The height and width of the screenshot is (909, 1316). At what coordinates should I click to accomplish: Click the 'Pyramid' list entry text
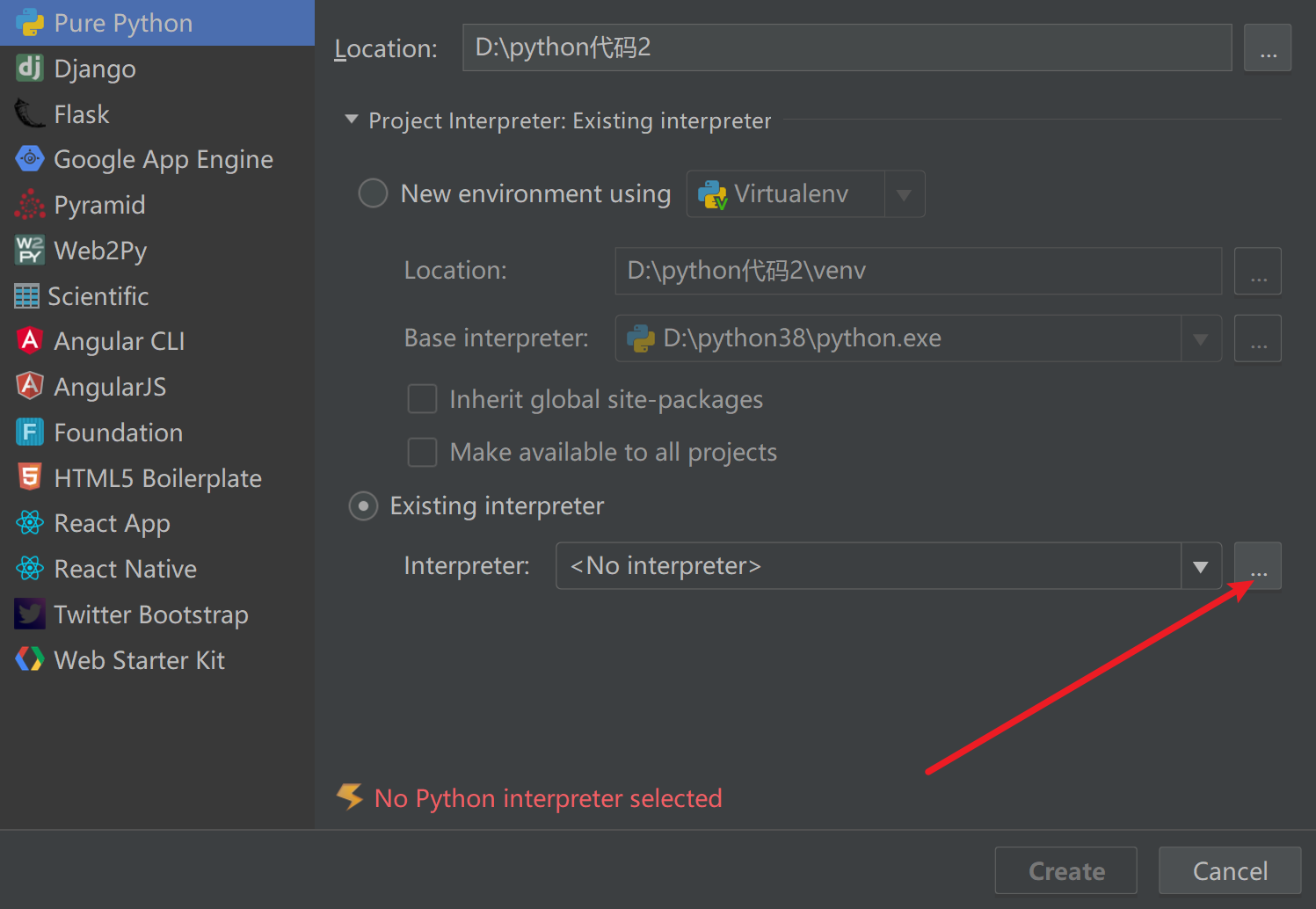coord(99,206)
